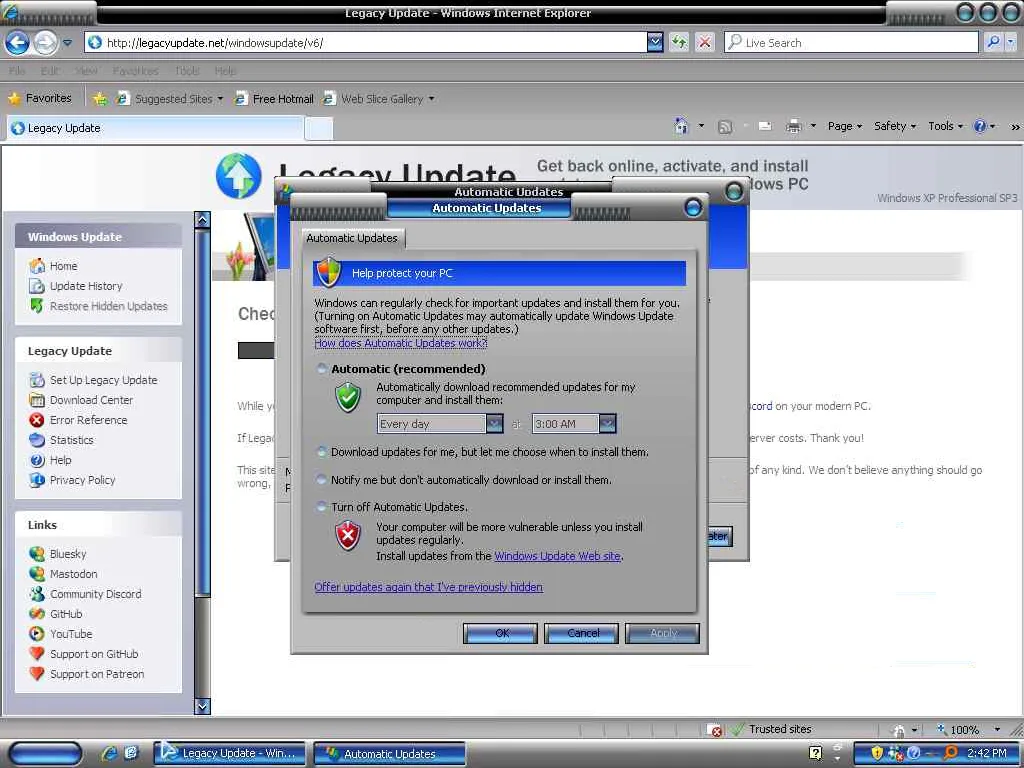Click the Print toolbar icon

click(793, 126)
